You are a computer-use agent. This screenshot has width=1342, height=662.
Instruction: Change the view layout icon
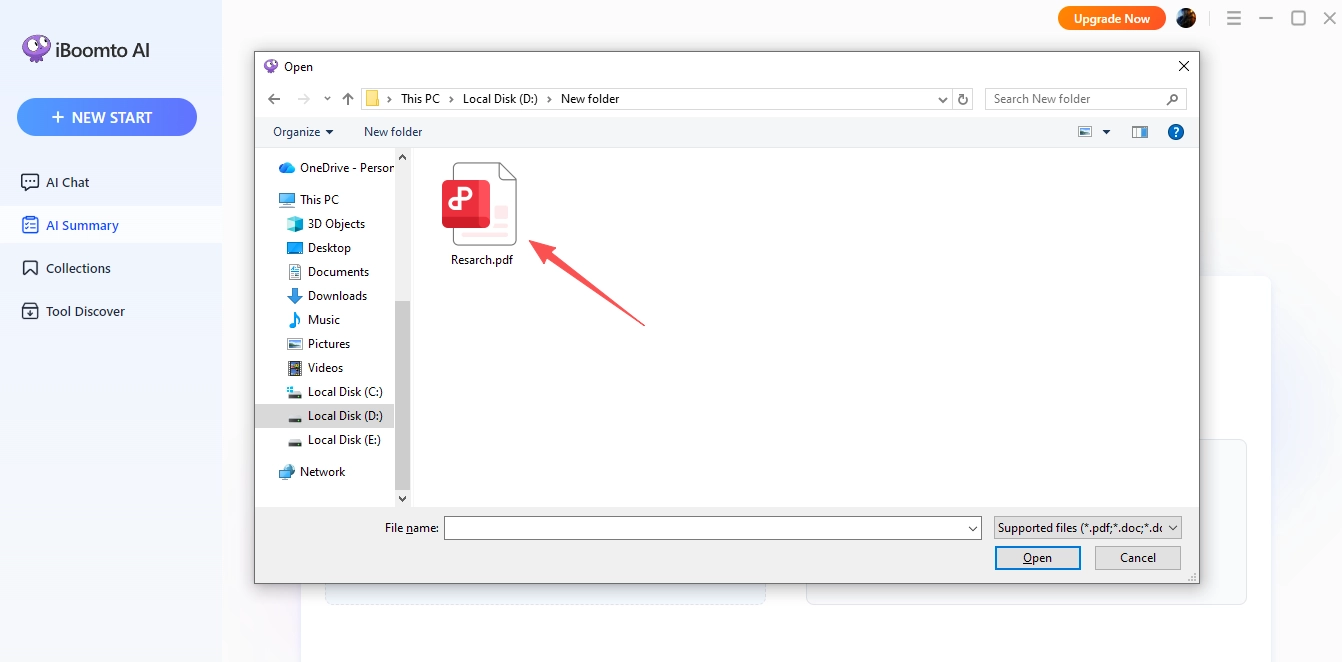click(1085, 132)
